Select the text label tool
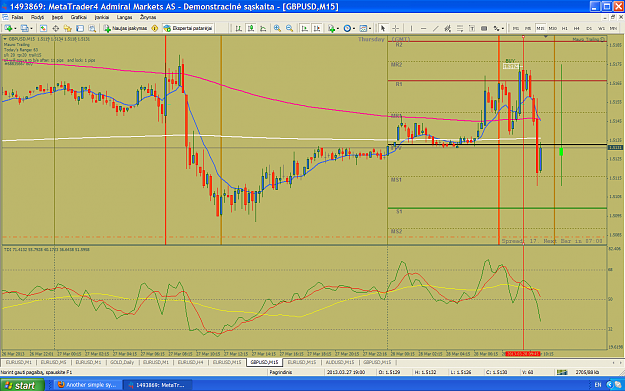This screenshot has width=625, height=391. point(484,28)
